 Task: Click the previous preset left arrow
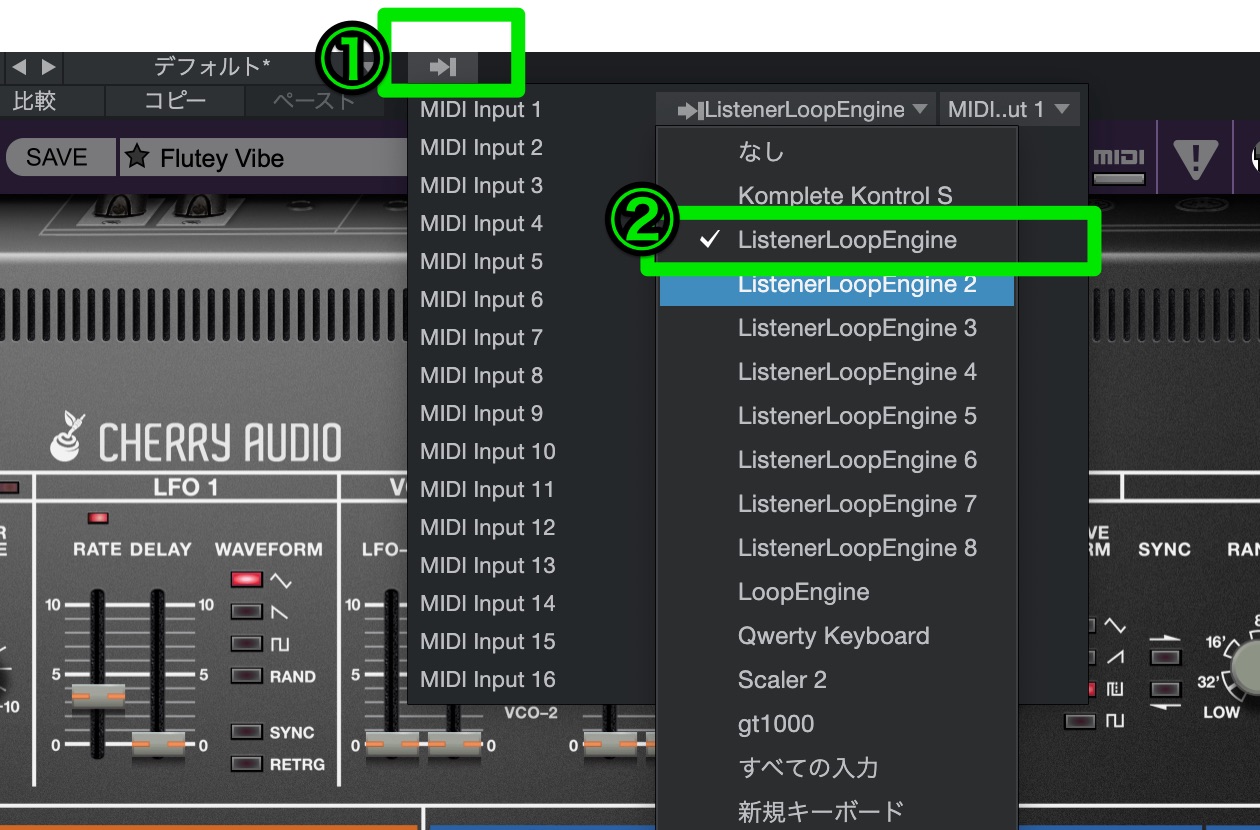tap(19, 67)
